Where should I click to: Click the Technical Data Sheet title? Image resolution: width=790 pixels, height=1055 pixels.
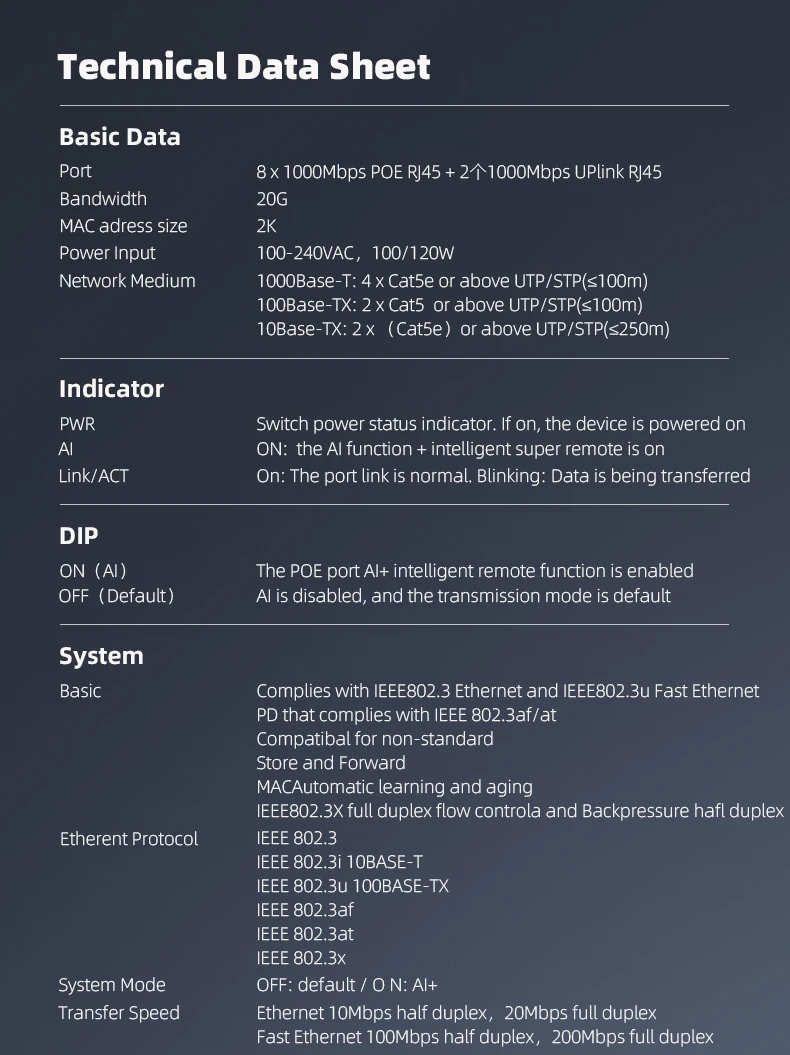(244, 67)
